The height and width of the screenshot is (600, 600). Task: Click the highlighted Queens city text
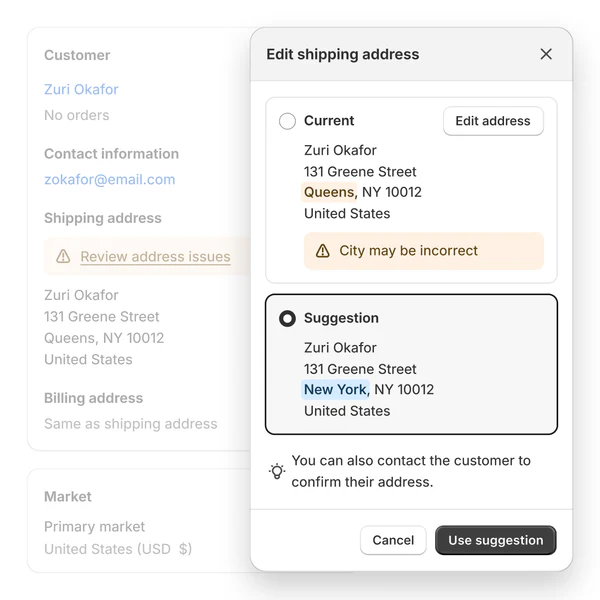coord(329,192)
